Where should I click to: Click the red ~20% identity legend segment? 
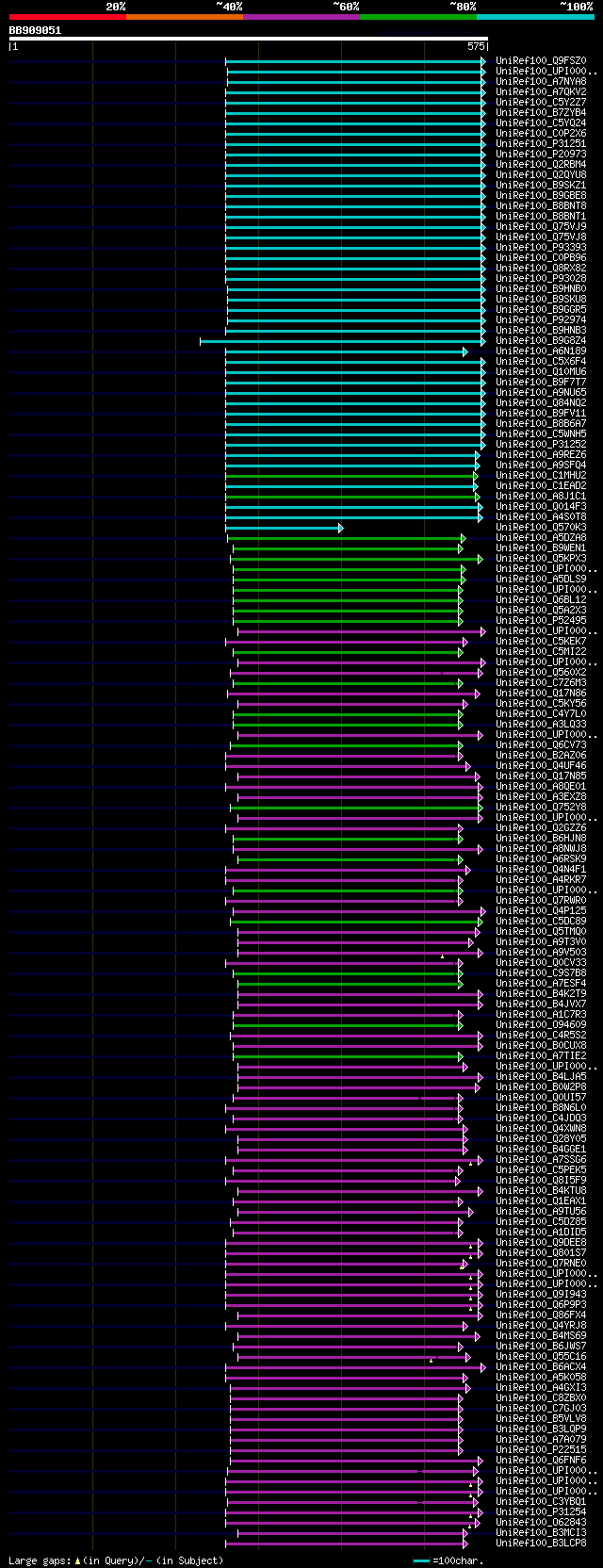[67, 17]
